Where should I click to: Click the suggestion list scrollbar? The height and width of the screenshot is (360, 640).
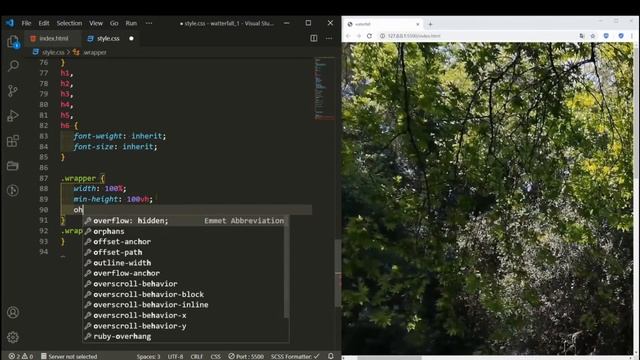pyautogui.click(x=286, y=267)
